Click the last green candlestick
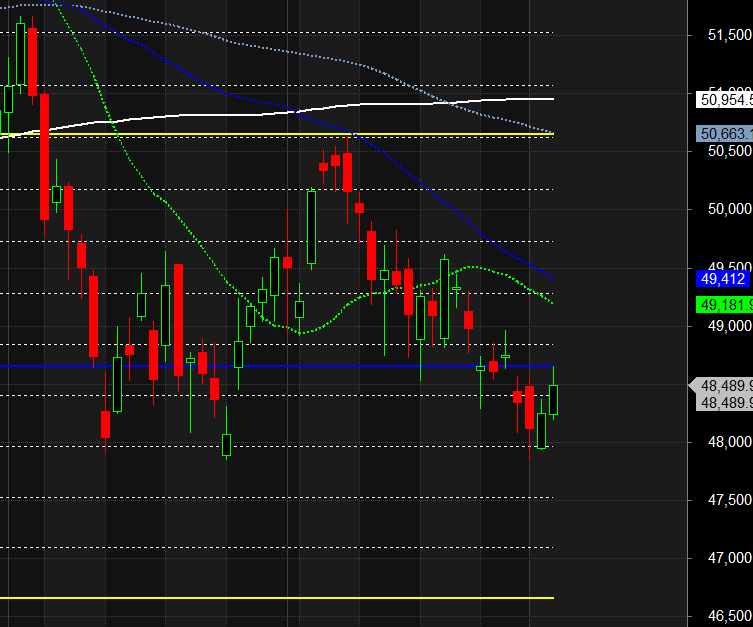The width and height of the screenshot is (753, 627). tap(553, 399)
